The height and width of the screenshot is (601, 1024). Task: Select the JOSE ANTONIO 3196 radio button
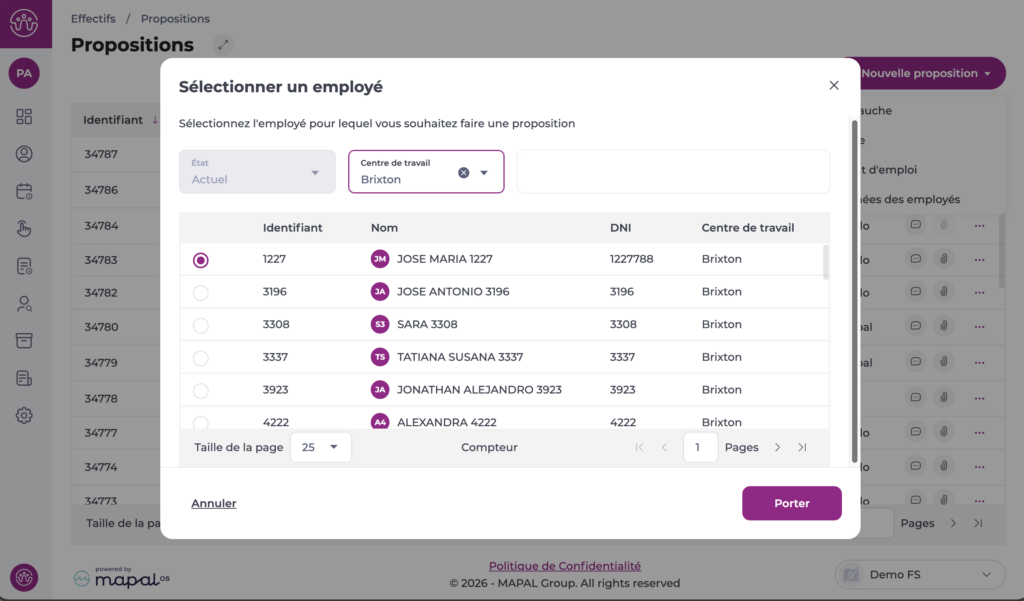point(201,293)
